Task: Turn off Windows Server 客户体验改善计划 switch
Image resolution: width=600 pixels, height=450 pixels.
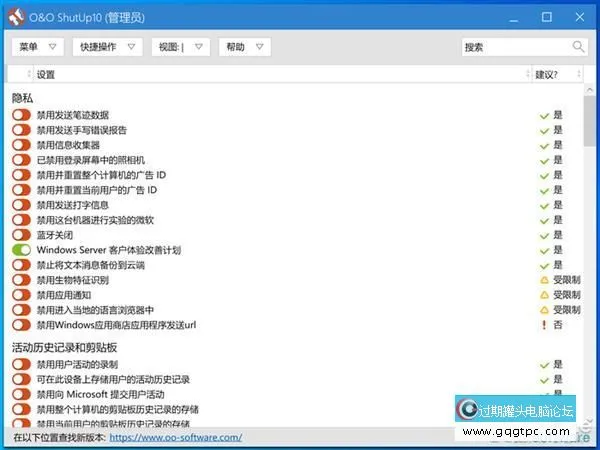Action: [x=21, y=250]
